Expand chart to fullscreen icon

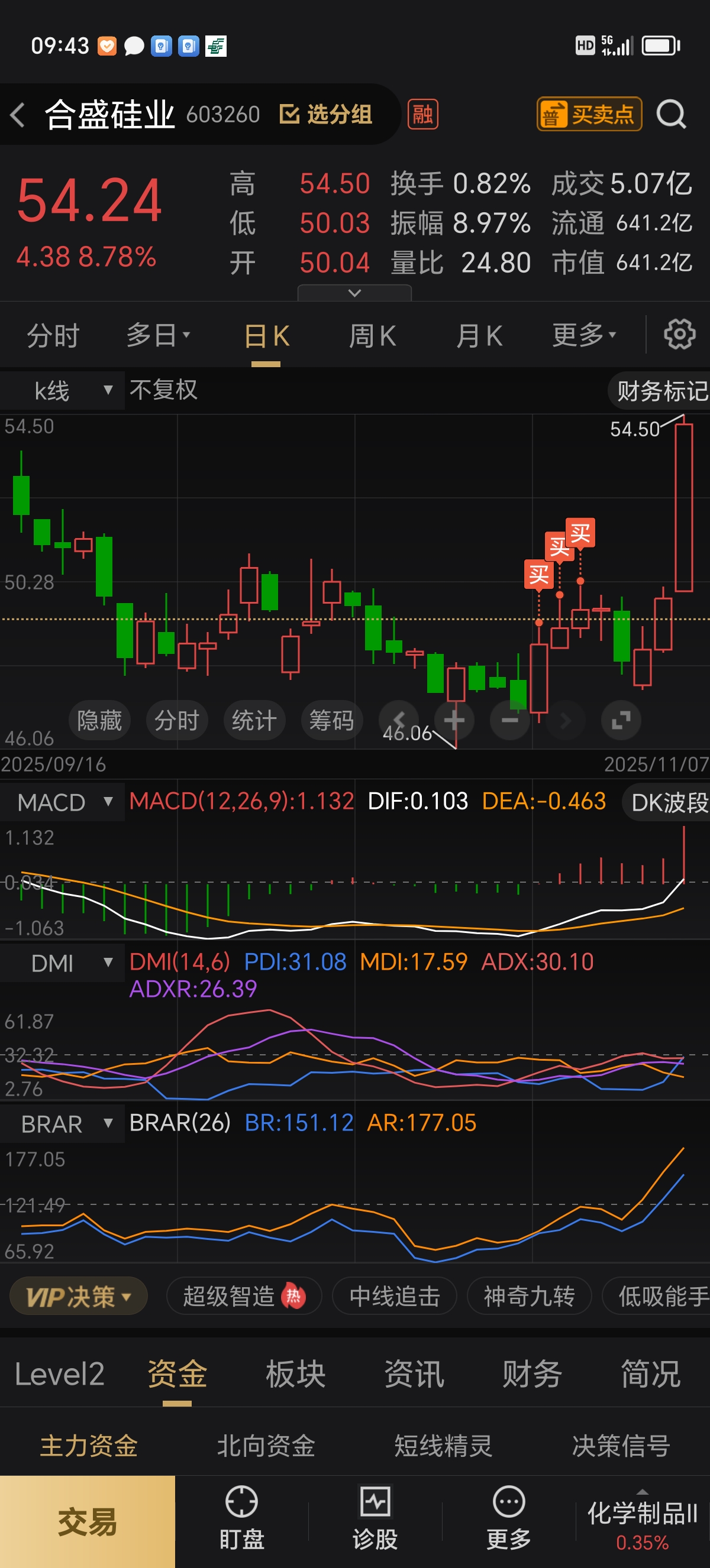point(621,720)
